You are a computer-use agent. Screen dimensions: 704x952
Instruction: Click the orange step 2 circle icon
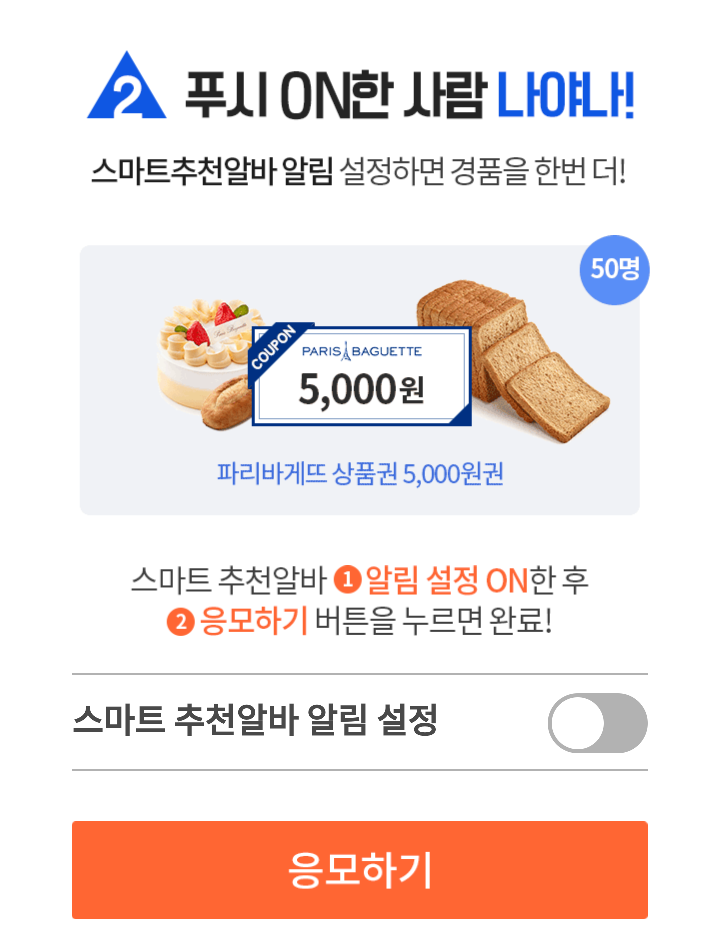point(180,622)
